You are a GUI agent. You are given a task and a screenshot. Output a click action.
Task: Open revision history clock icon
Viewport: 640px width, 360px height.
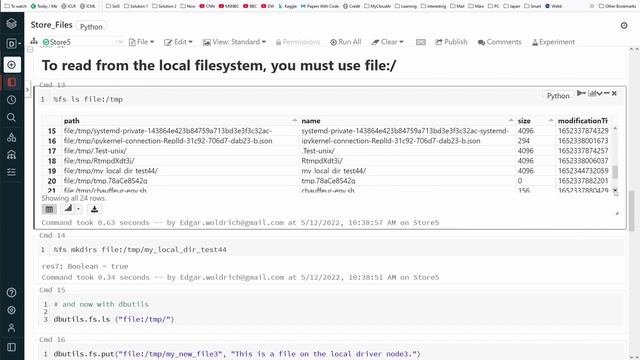624,25
